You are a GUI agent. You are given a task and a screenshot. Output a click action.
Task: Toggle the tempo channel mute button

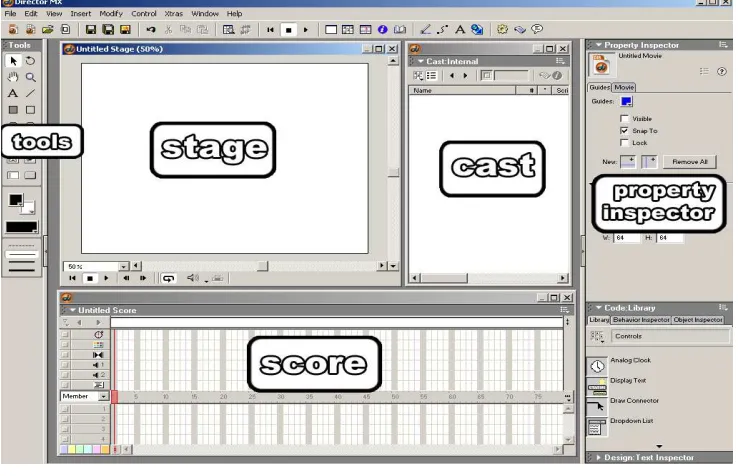coord(65,334)
